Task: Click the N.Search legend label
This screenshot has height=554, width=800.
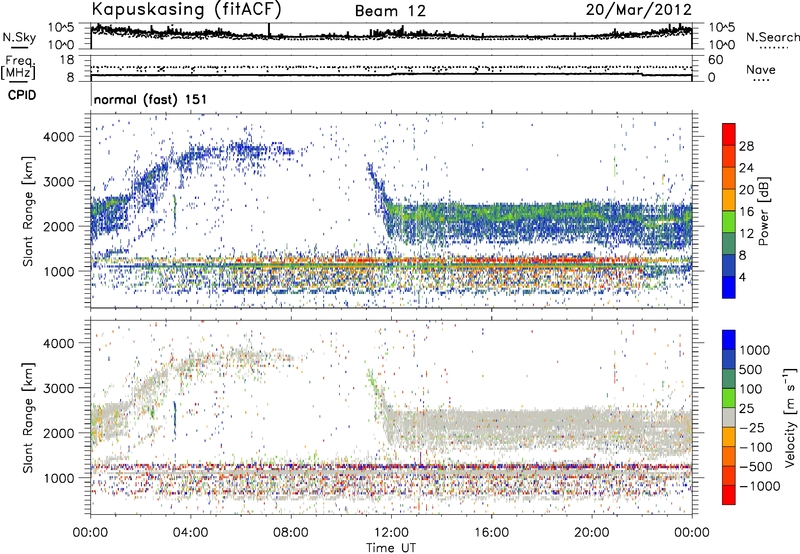Action: pos(772,37)
